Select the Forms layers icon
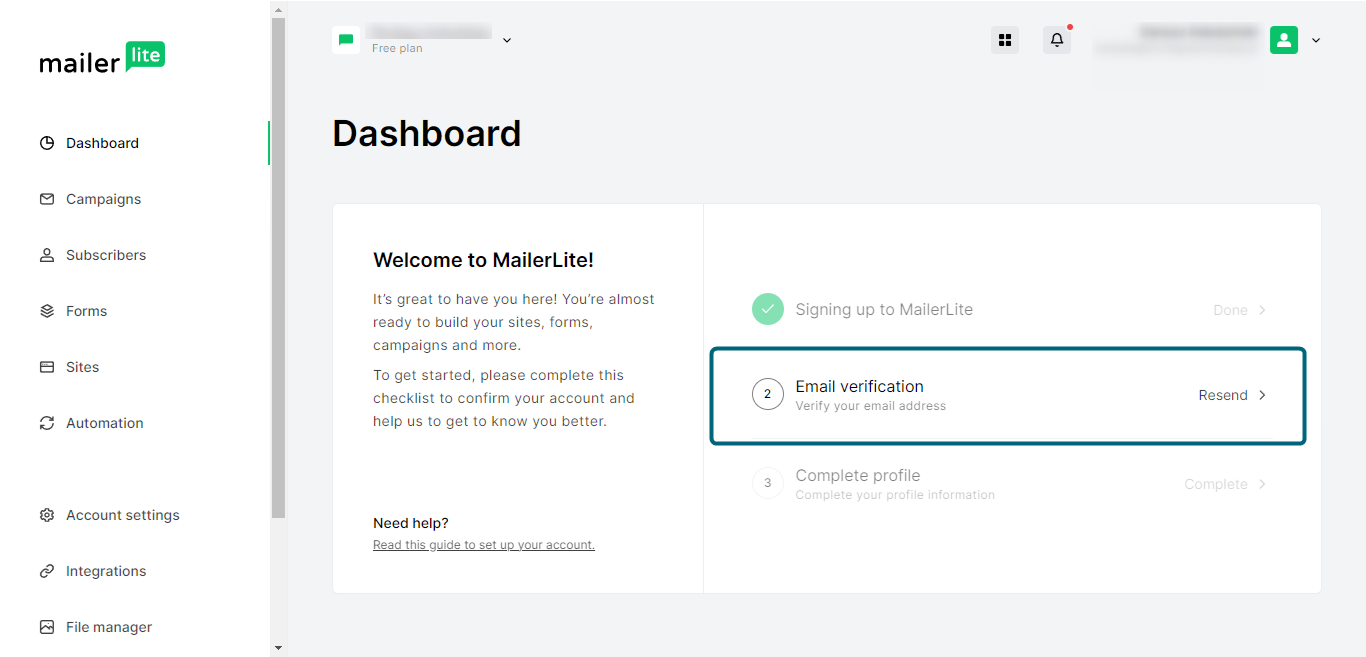Viewport: 1366px width, 657px height. tap(47, 311)
